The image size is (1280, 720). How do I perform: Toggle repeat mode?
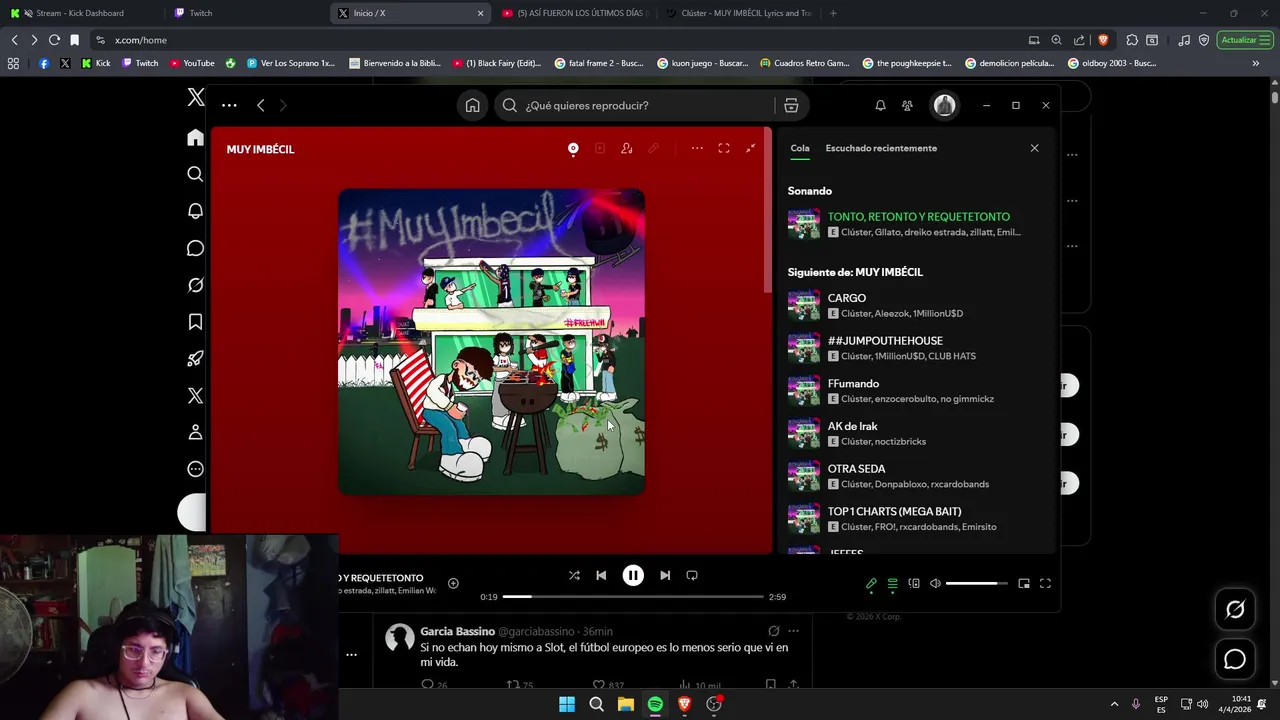[692, 575]
